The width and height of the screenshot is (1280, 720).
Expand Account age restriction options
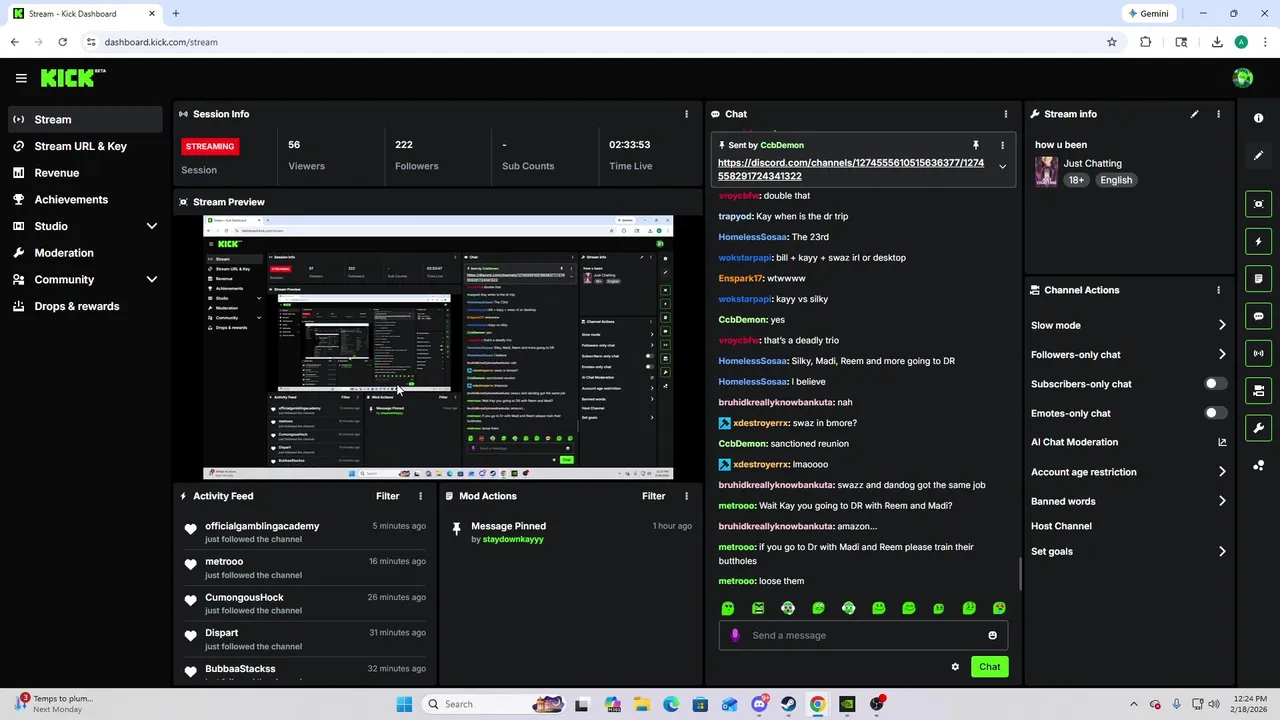click(1222, 472)
